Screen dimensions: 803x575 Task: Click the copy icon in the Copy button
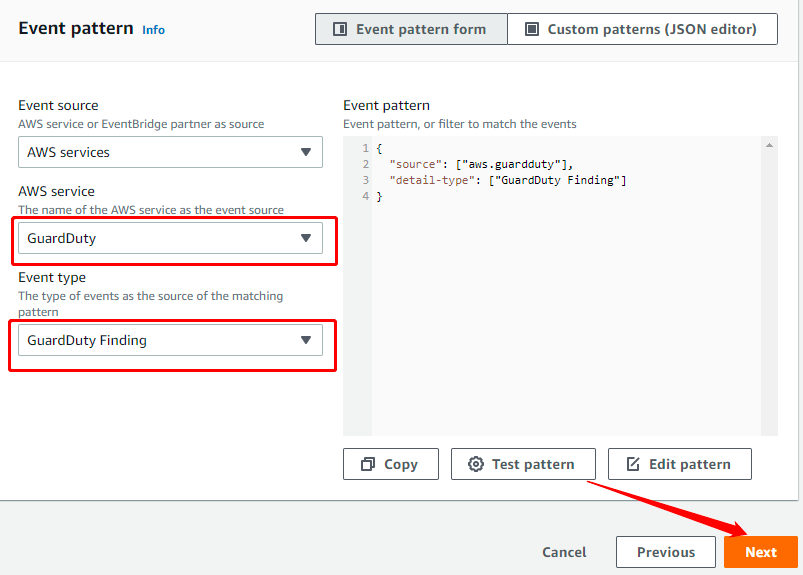[x=368, y=464]
